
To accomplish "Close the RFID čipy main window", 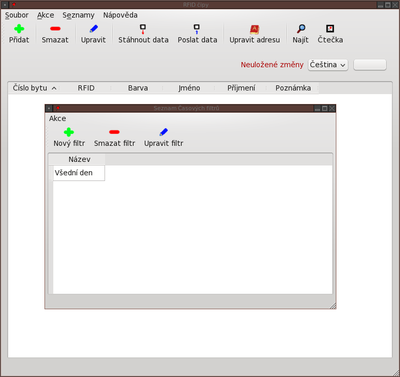I will point(395,5).
